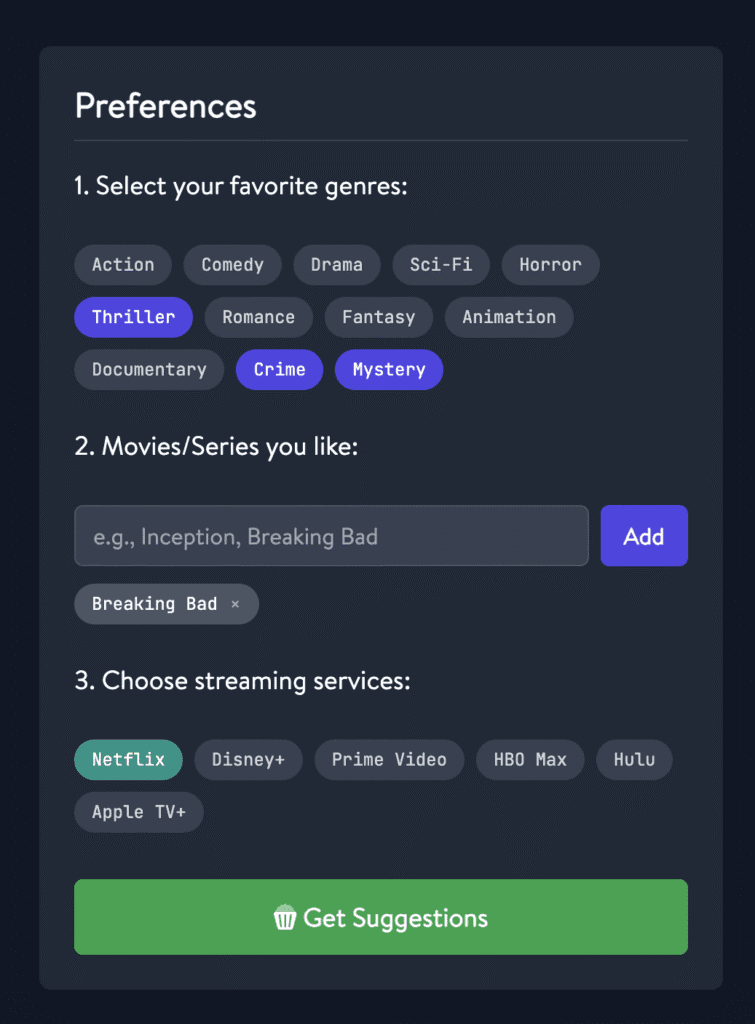Toggle the Documentary genre chip
755x1024 pixels.
point(149,369)
